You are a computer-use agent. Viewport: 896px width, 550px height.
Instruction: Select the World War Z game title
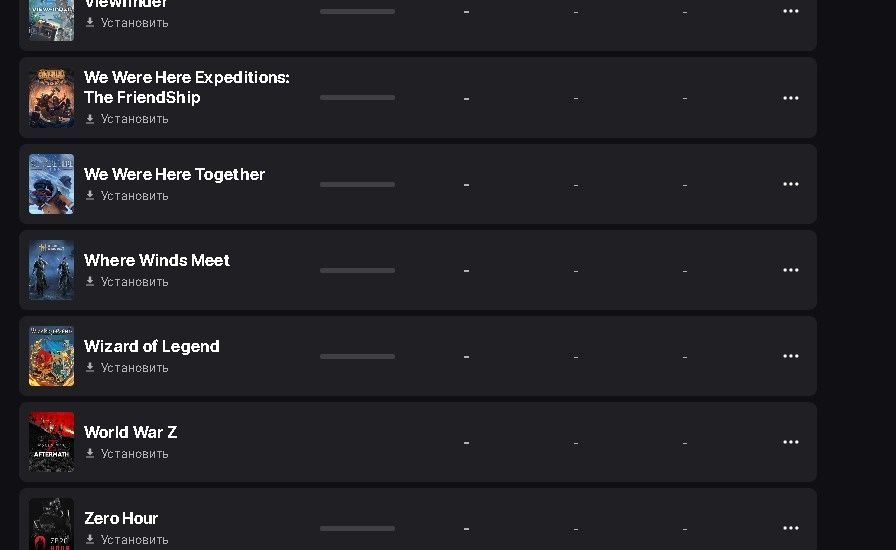click(x=130, y=432)
